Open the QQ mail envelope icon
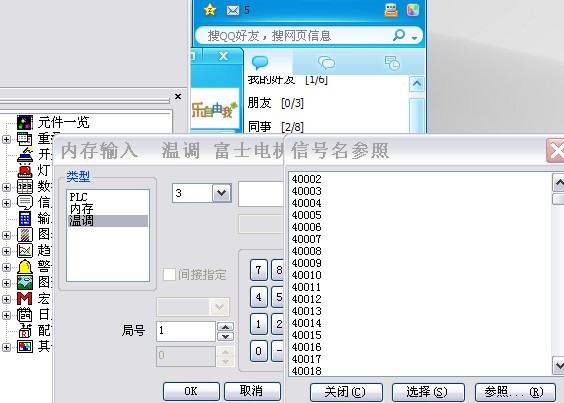This screenshot has height=403, width=564. pyautogui.click(x=233, y=10)
